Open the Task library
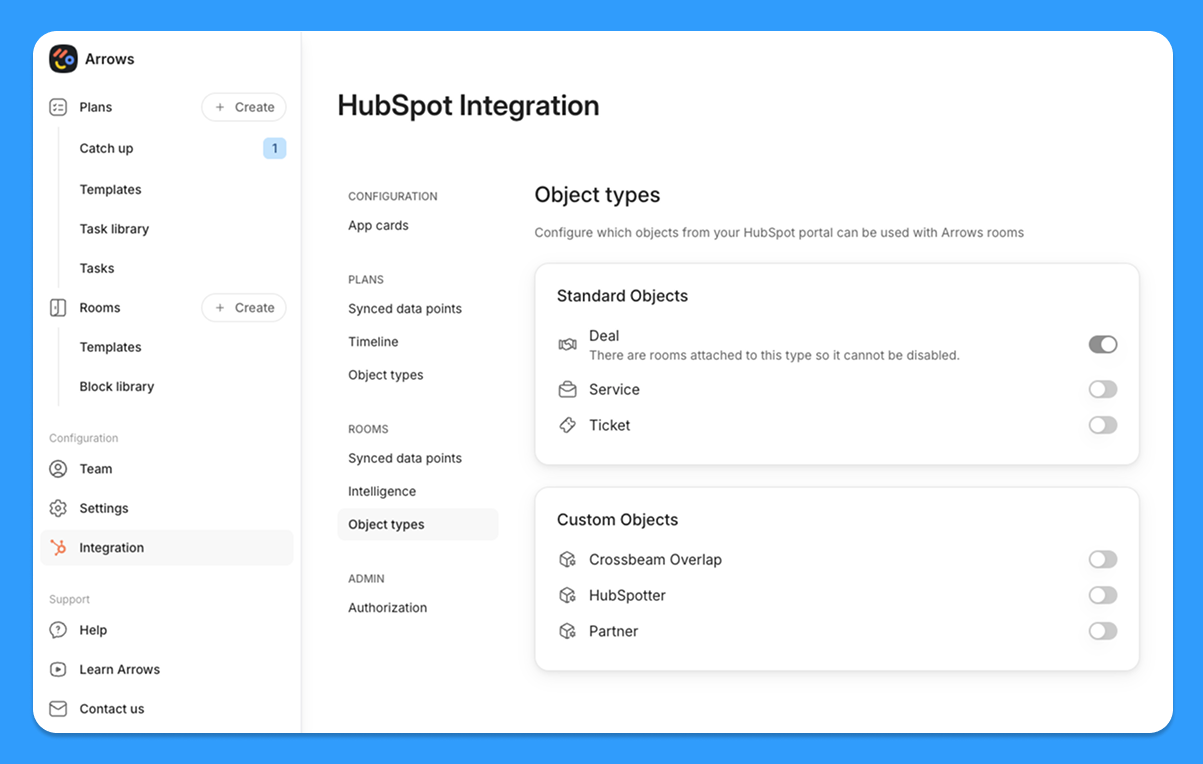 (114, 229)
